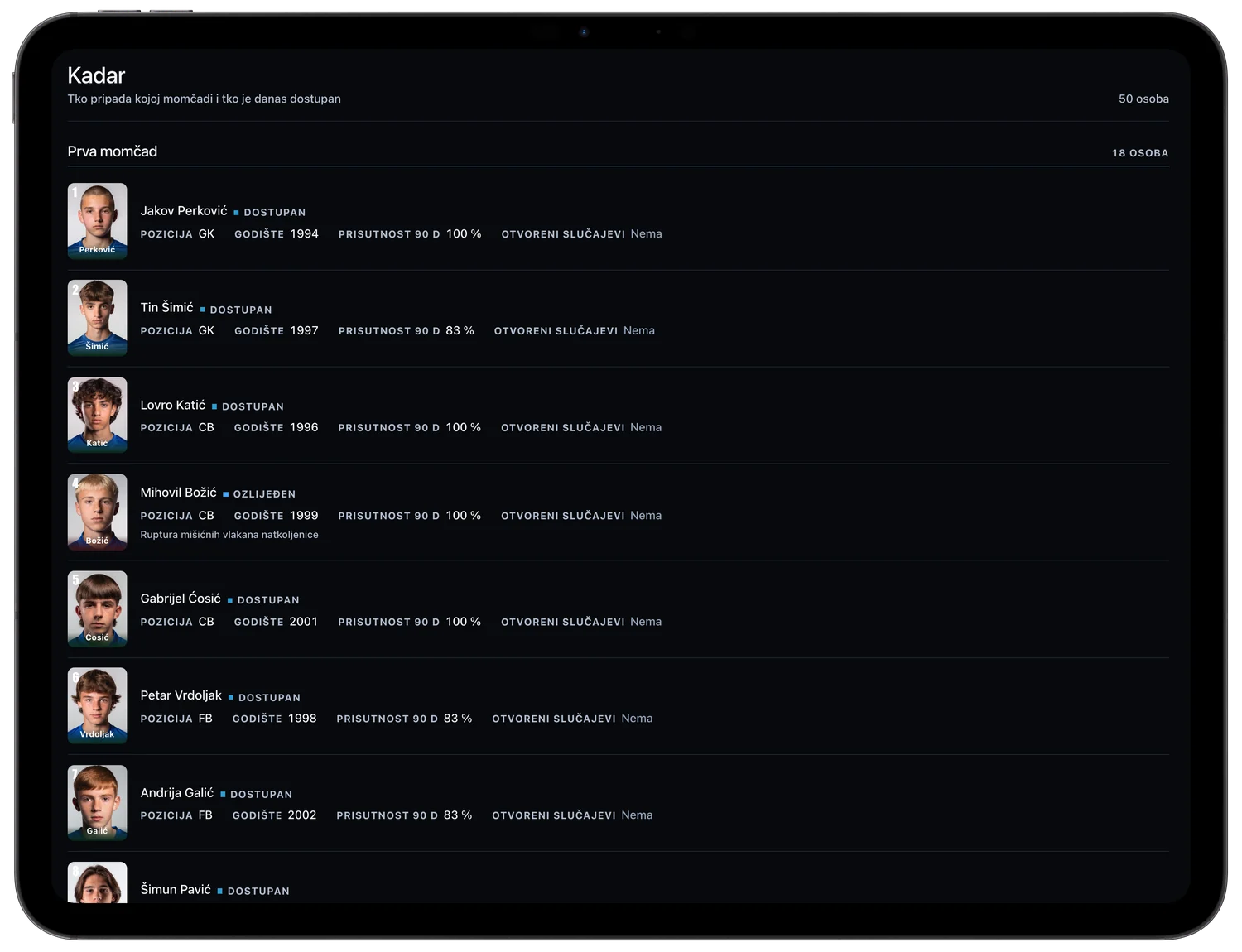Click birth year 1994 for Jakov Perković
The height and width of the screenshot is (952, 1242).
304,234
